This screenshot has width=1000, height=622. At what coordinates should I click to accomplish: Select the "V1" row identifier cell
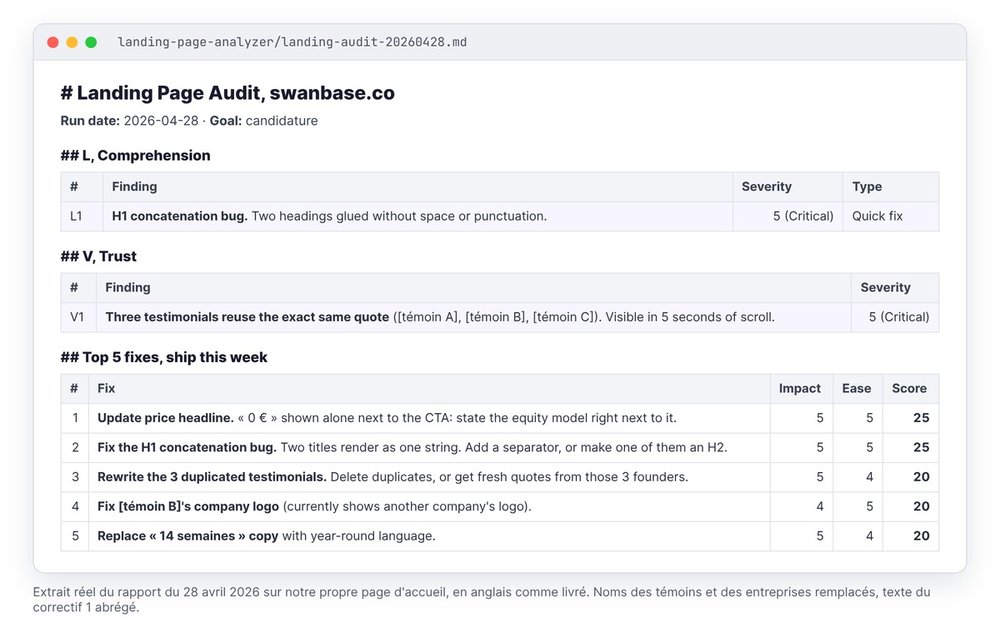[x=77, y=317]
